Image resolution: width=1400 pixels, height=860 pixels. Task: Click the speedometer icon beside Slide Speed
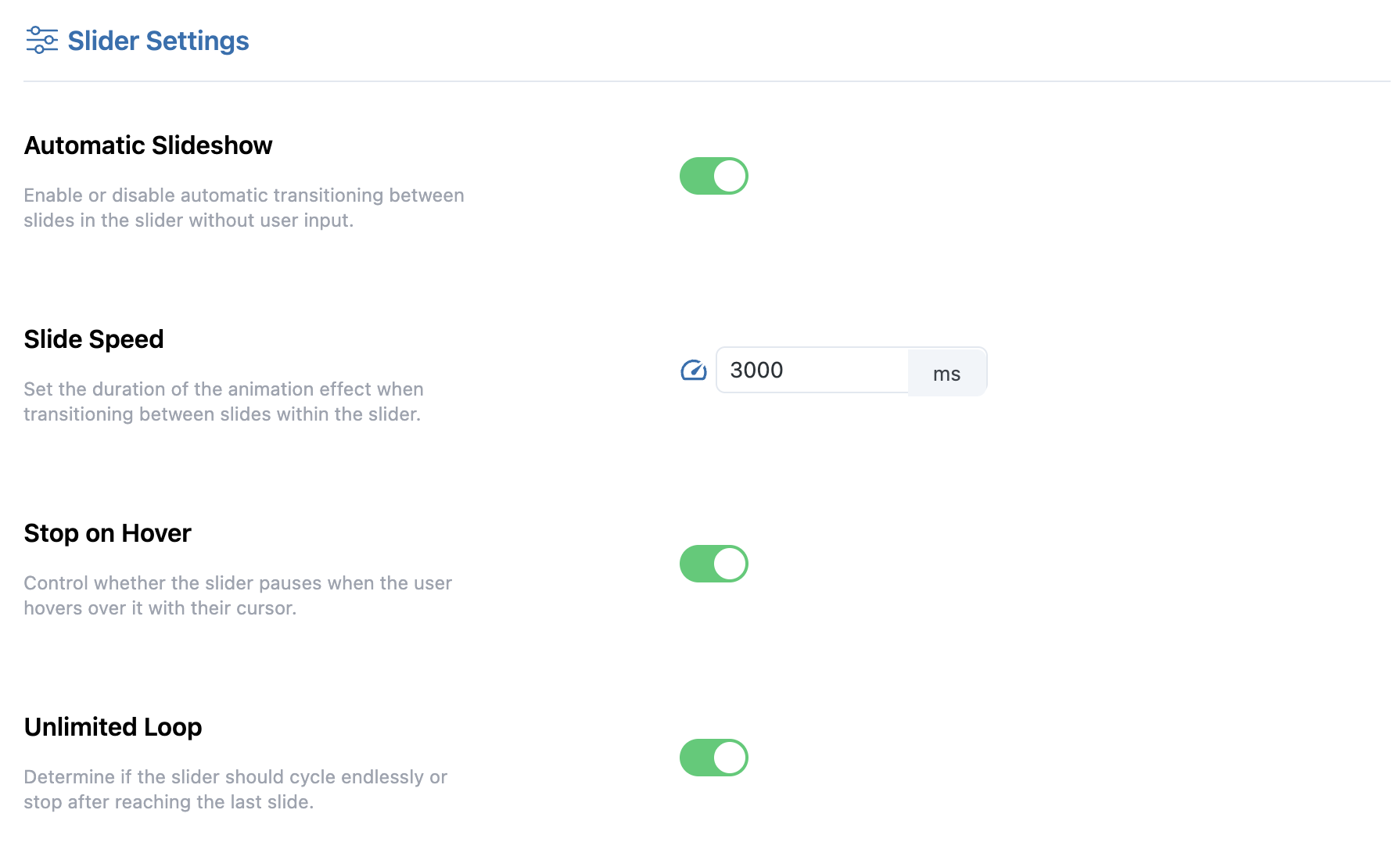pyautogui.click(x=694, y=371)
